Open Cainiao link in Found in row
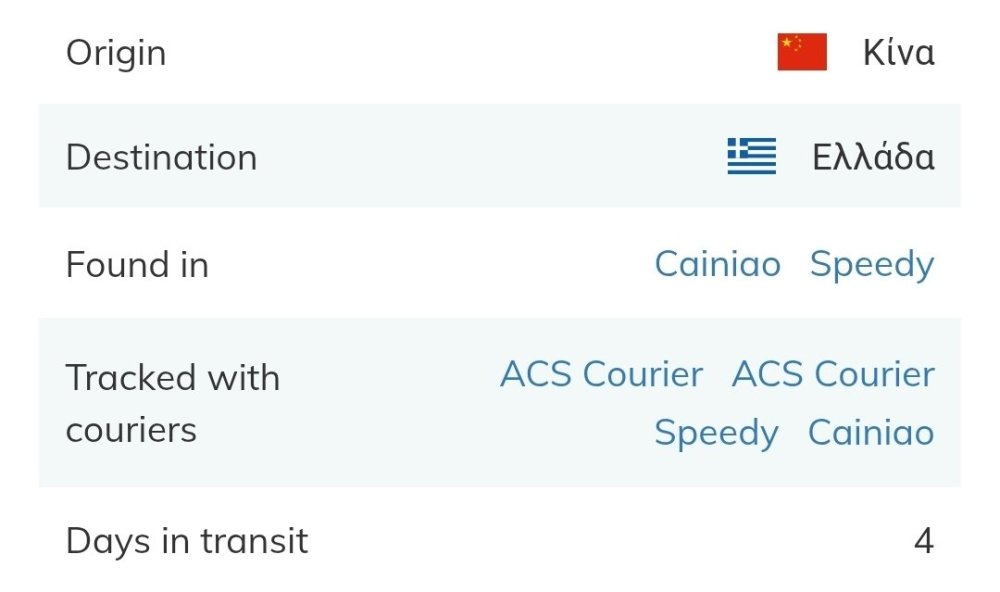Image resolution: width=1000 pixels, height=592 pixels. pyautogui.click(x=717, y=264)
